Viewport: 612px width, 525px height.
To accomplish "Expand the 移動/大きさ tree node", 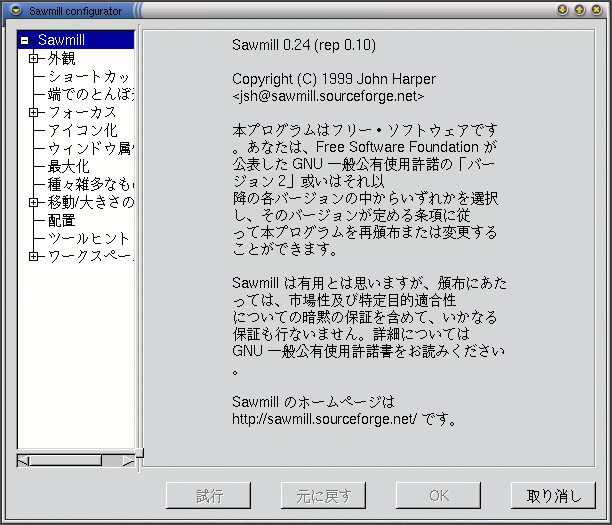I will (34, 202).
